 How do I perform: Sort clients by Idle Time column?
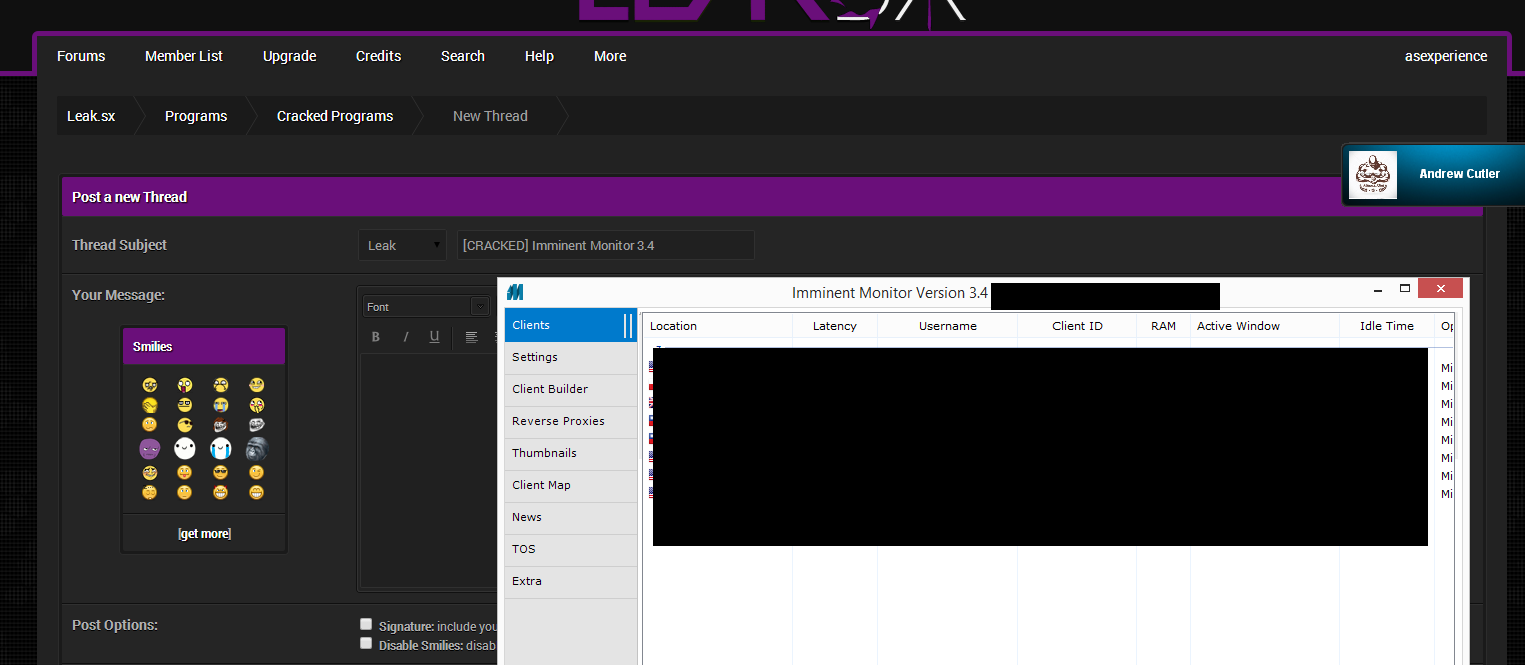[x=1387, y=326]
